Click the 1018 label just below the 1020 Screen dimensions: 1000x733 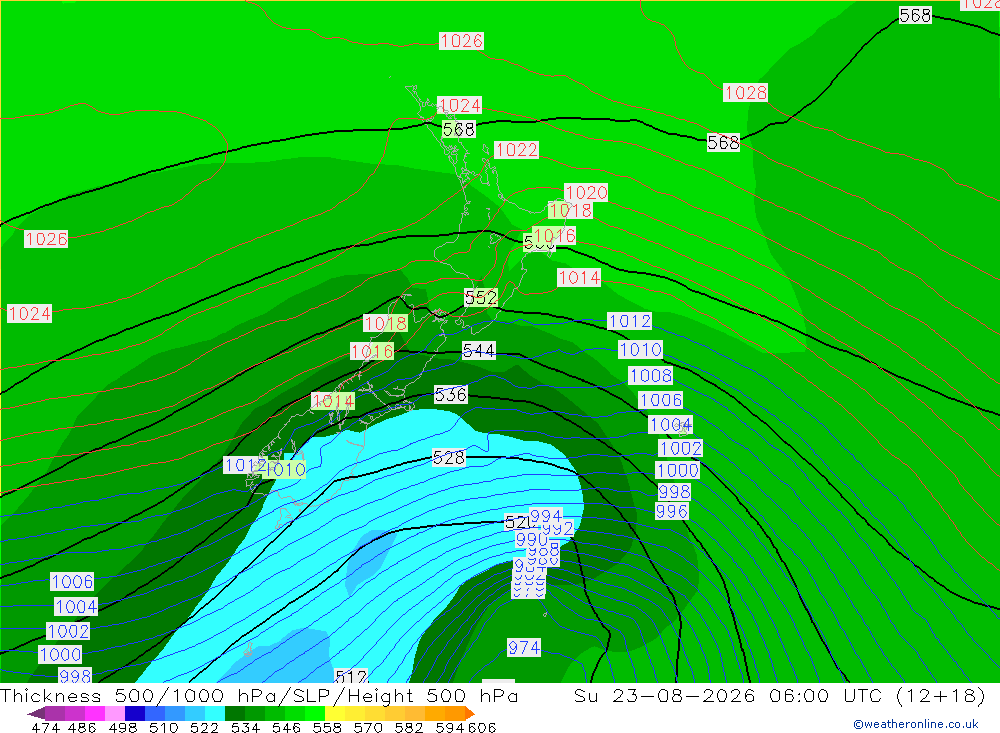click(570, 211)
